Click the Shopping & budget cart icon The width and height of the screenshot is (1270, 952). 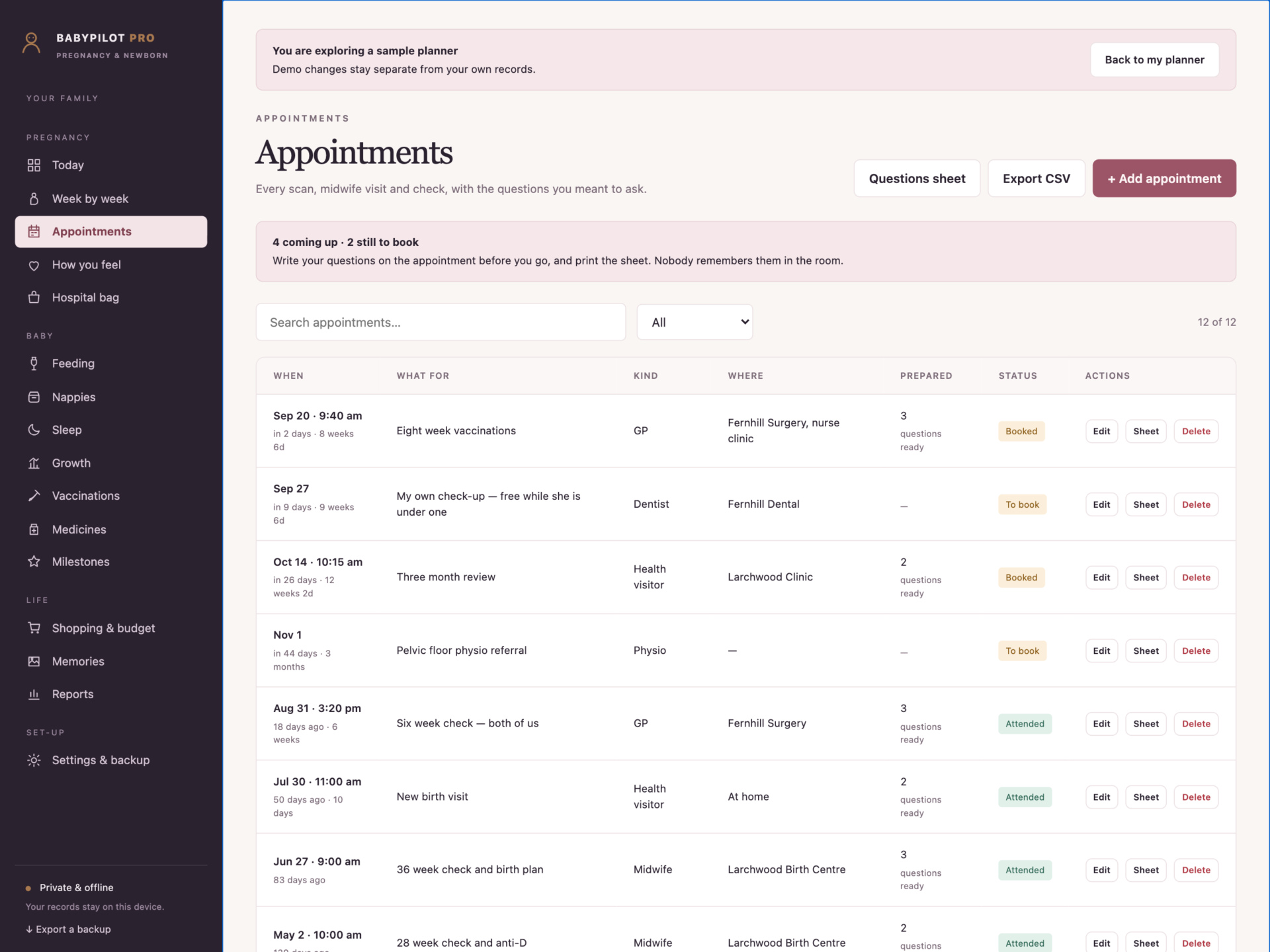point(34,628)
